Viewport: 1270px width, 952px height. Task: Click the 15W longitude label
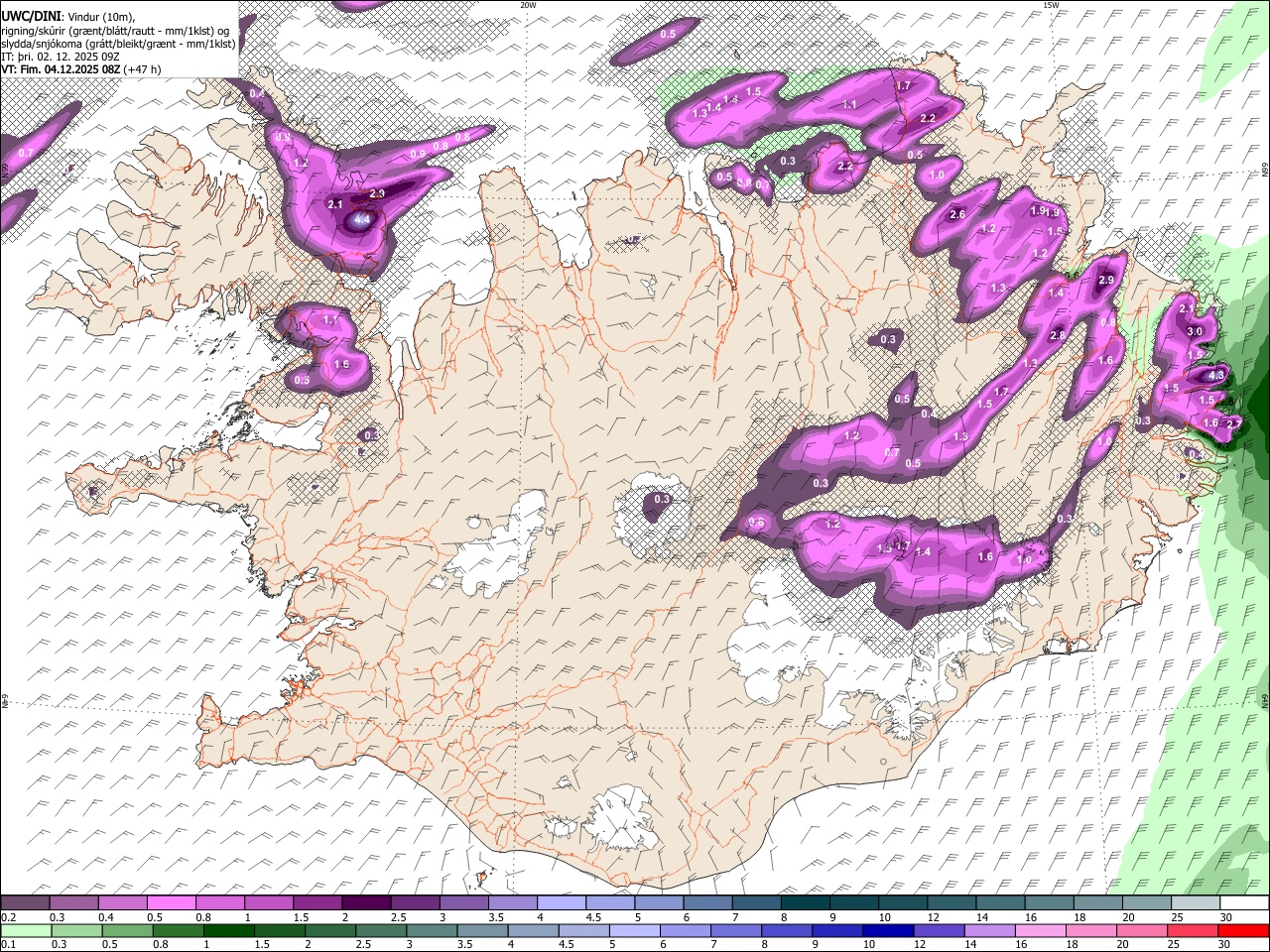[1051, 5]
